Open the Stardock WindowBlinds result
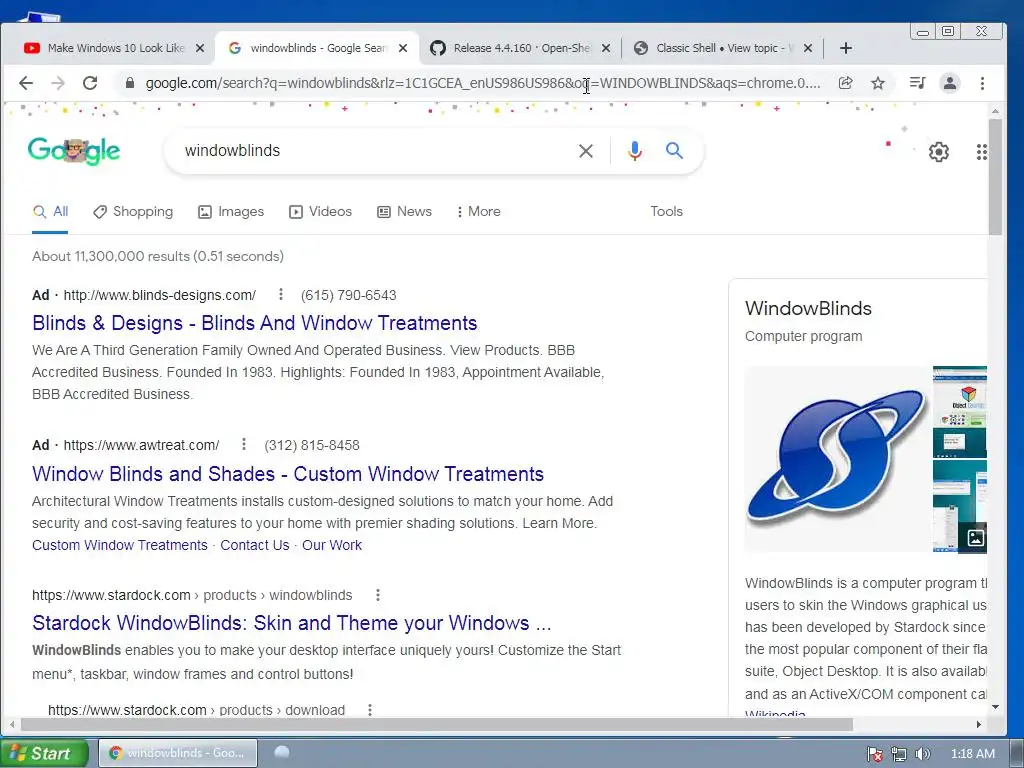This screenshot has width=1024, height=768. 292,623
